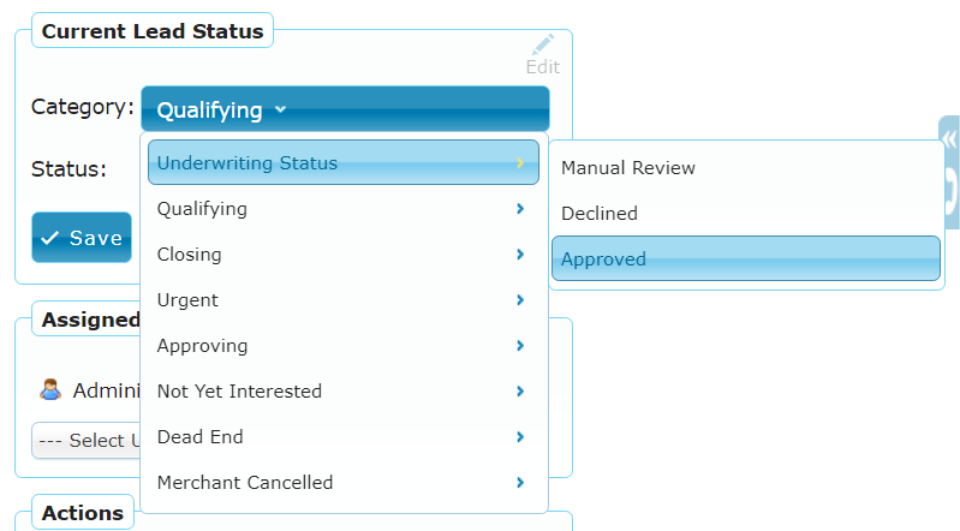Click the checkmark on Save button
Screen dimensions: 960x531
tap(50, 238)
